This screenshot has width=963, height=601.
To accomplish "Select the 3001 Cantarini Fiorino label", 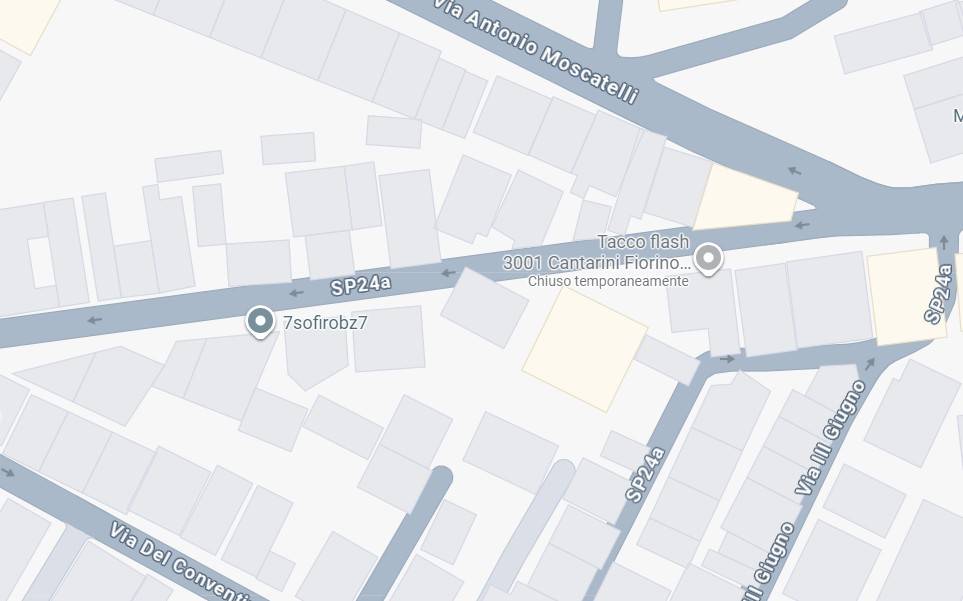I will tap(596, 263).
